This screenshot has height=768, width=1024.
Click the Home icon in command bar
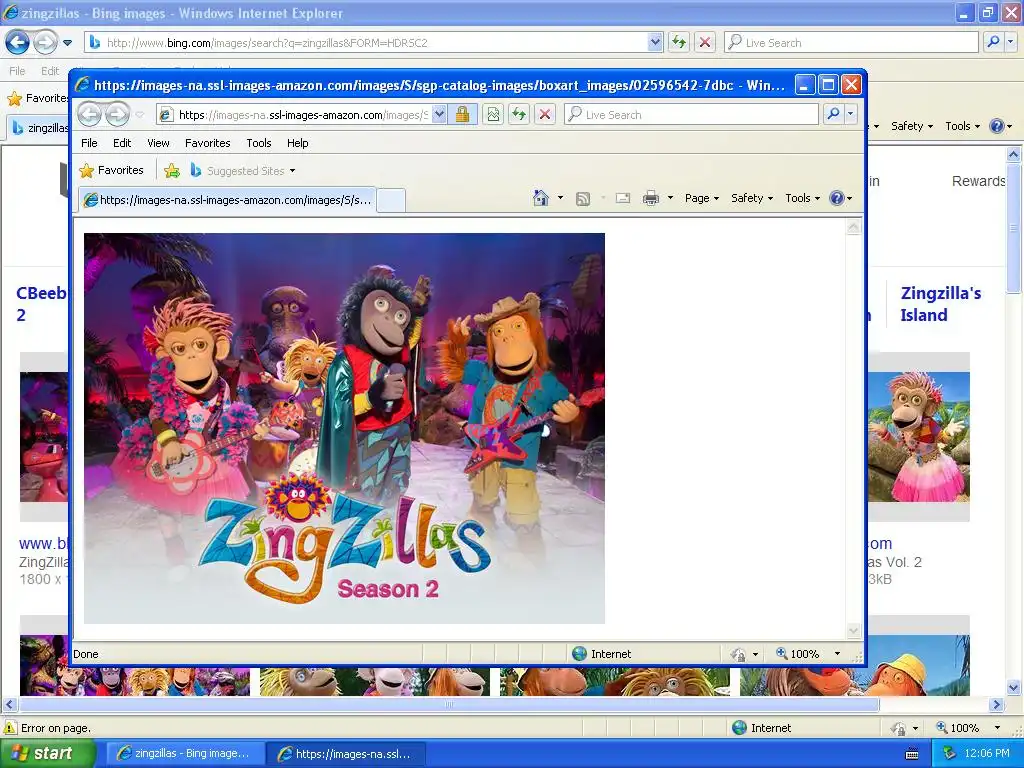[541, 198]
